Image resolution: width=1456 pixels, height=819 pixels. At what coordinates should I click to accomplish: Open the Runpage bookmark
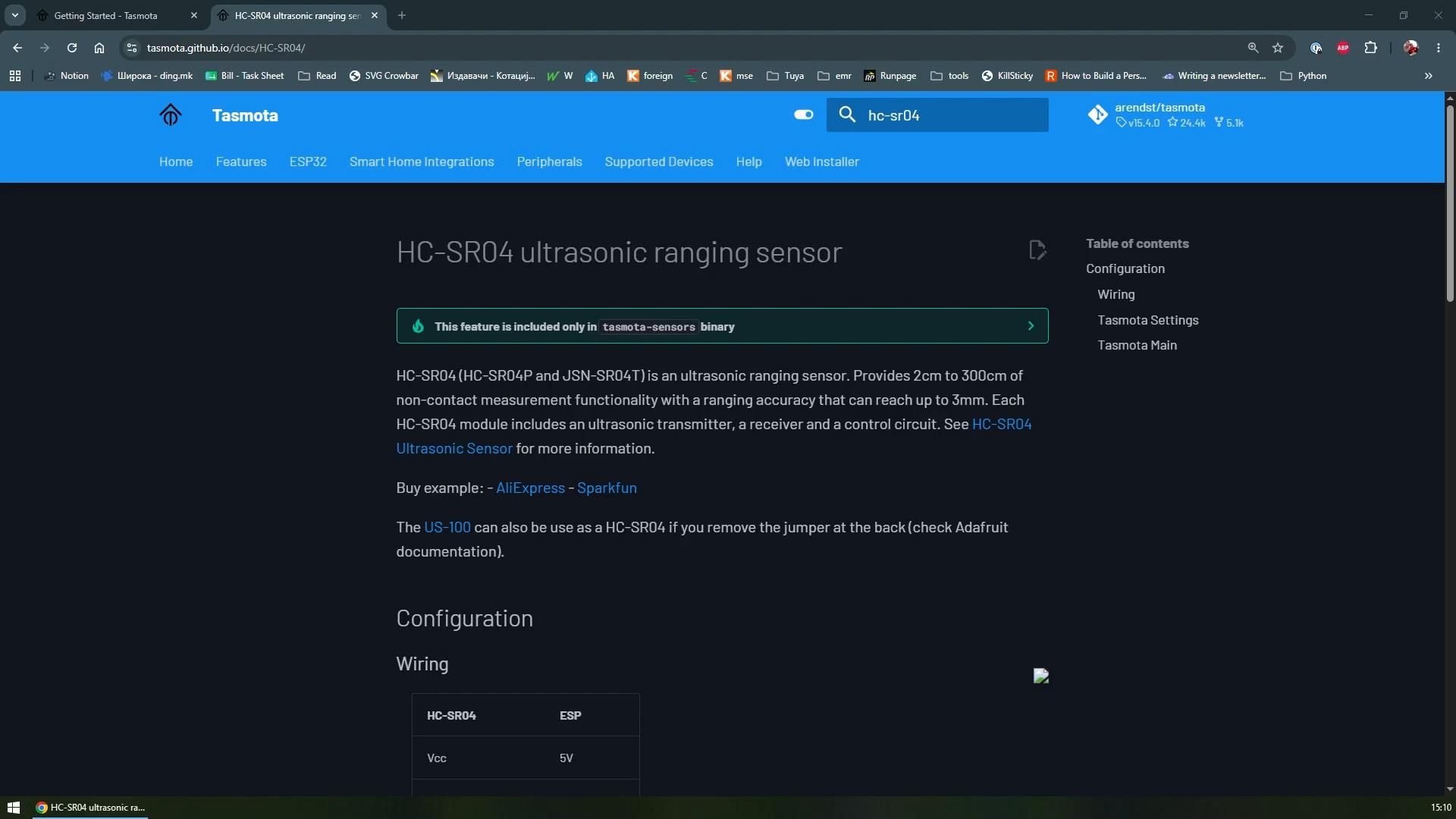point(890,76)
